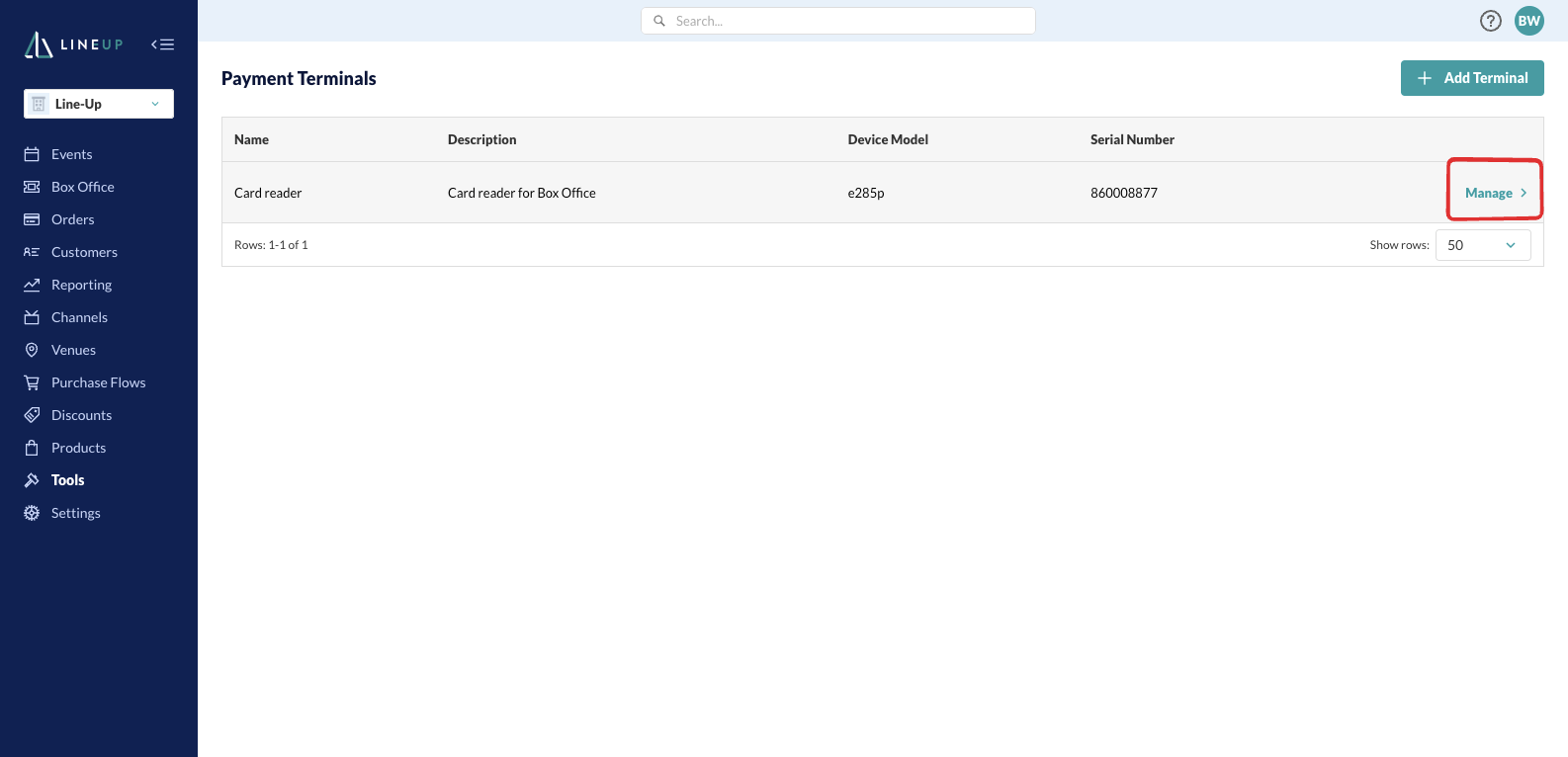1568x757 pixels.
Task: Click the Discounts tag icon
Action: point(32,415)
